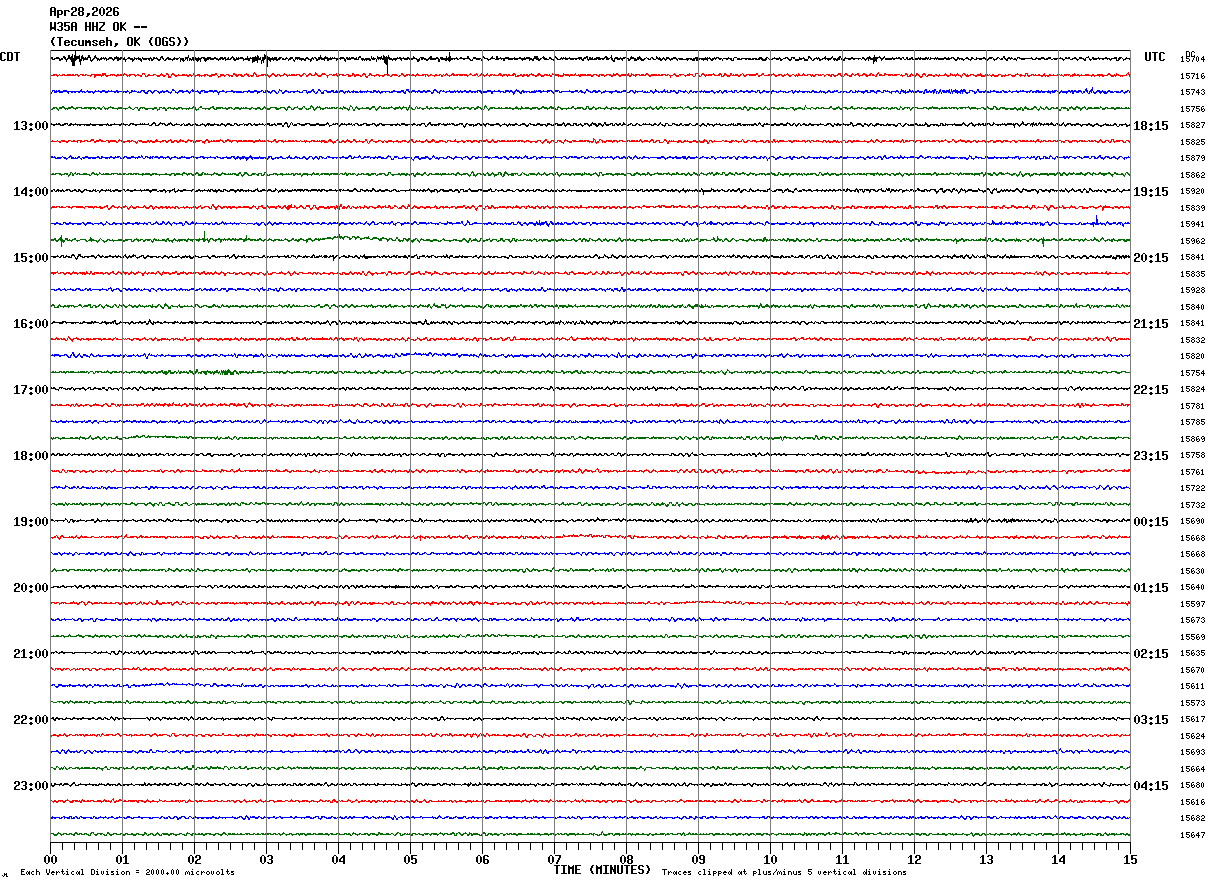Image resolution: width=1210 pixels, height=886 pixels.
Task: Select the 20:00 CDT time label
Action: pyautogui.click(x=31, y=588)
